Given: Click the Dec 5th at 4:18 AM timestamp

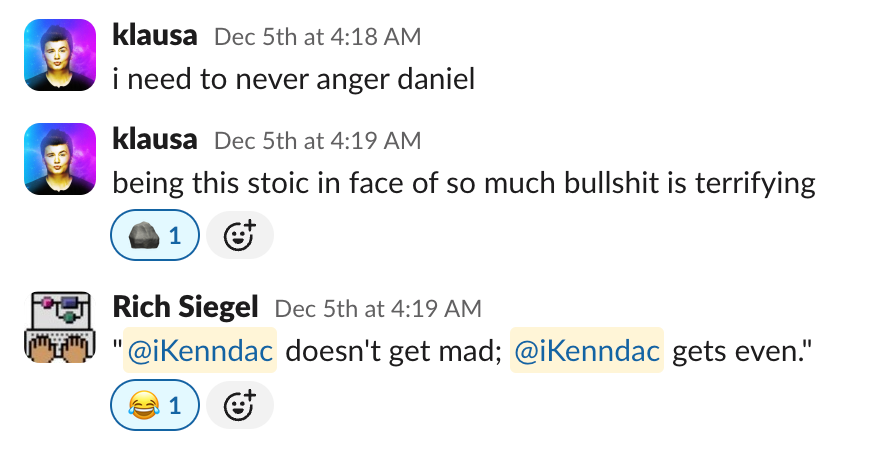Looking at the screenshot, I should tap(317, 38).
